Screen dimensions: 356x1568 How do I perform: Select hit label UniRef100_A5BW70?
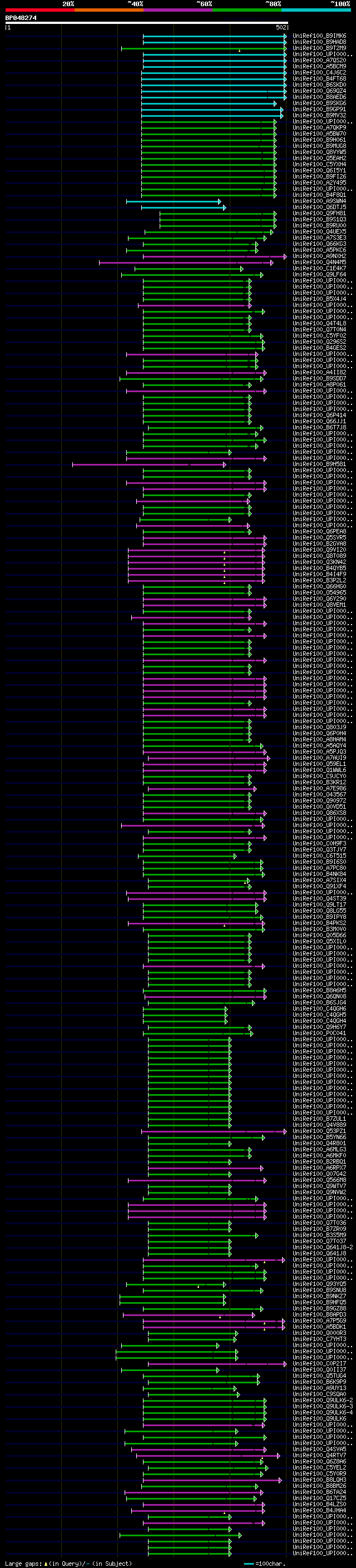click(x=319, y=134)
